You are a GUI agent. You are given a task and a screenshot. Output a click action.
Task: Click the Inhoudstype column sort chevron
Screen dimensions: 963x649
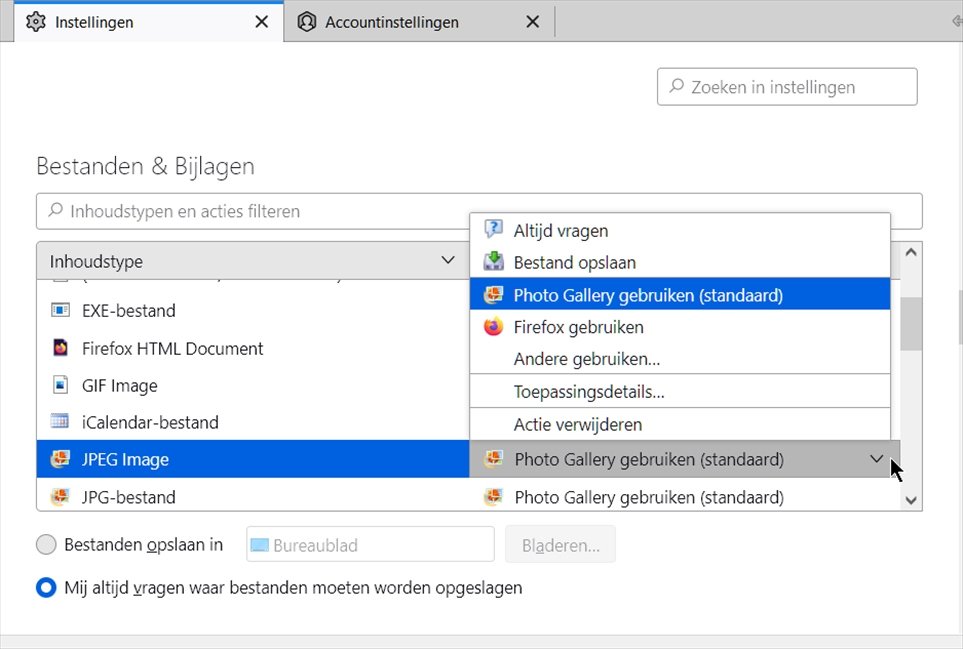click(448, 261)
